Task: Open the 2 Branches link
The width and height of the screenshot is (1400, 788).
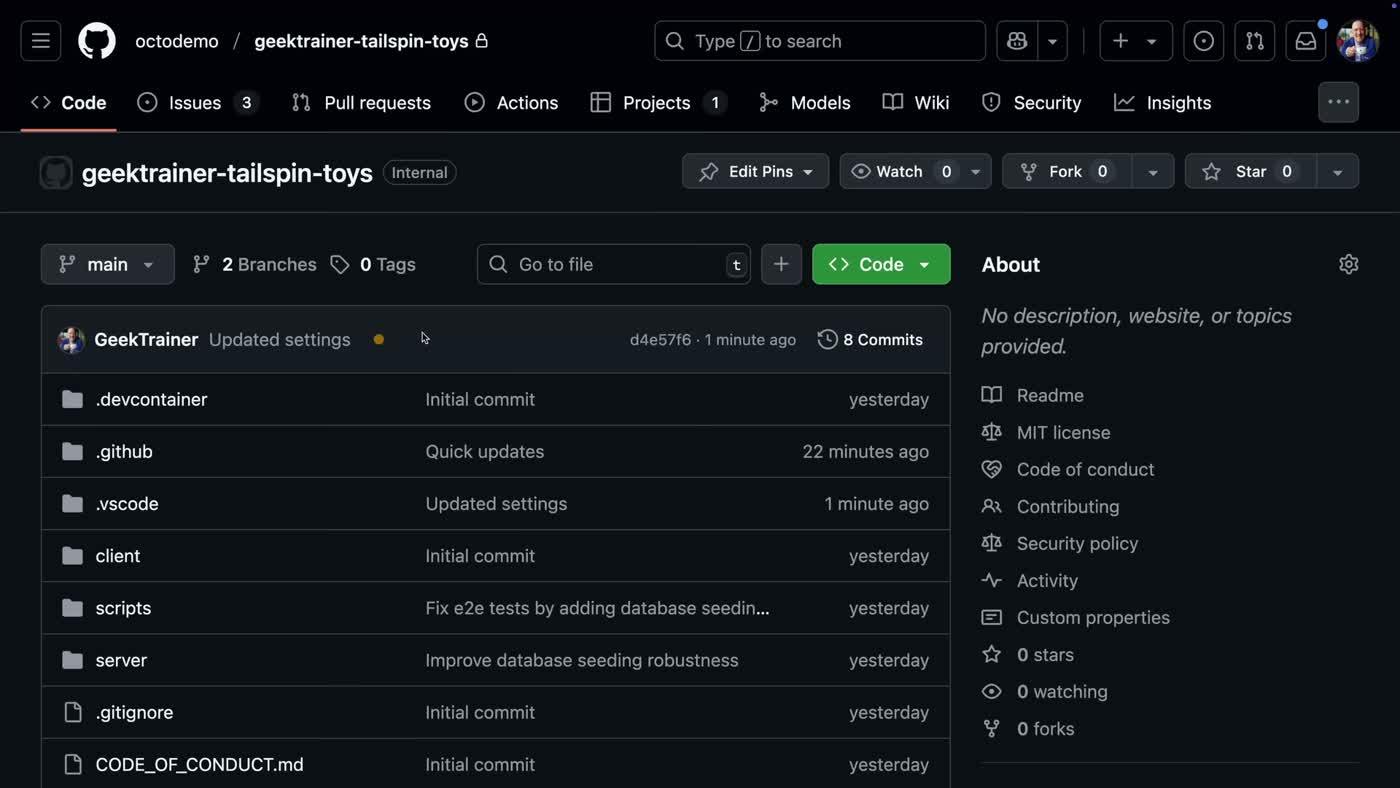Action: tap(255, 264)
